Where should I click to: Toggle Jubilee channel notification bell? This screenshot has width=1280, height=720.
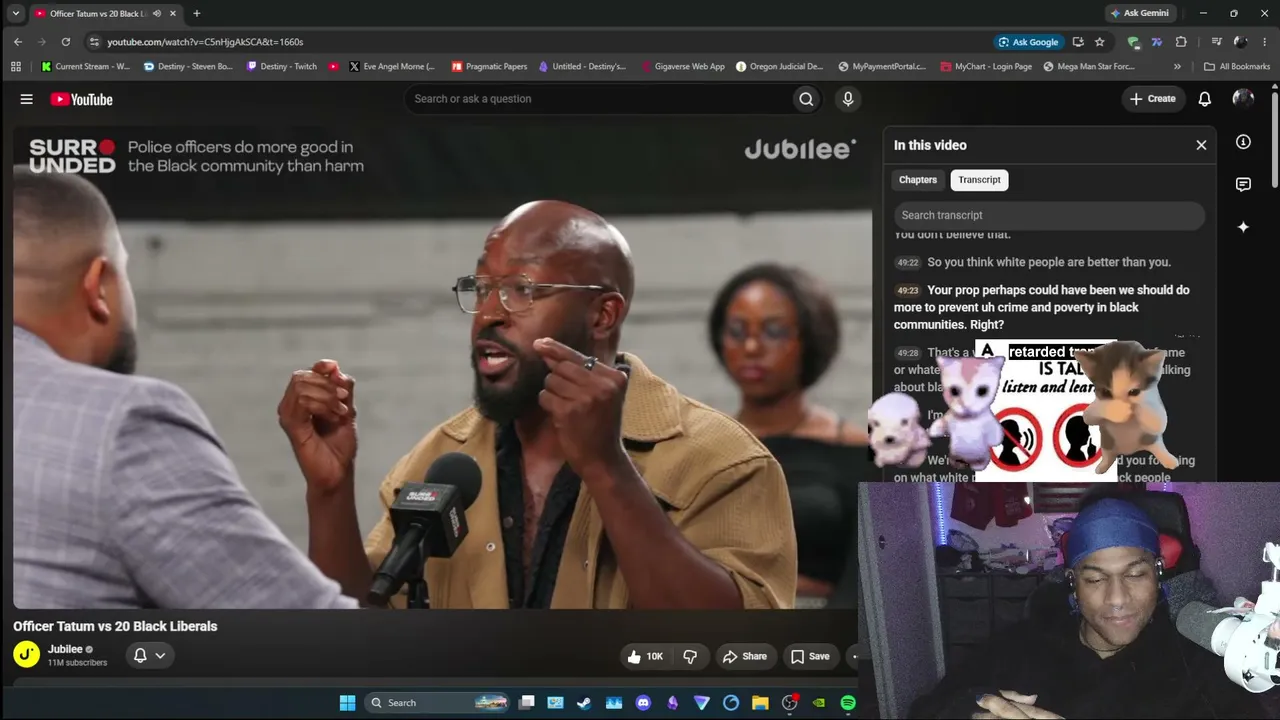point(149,656)
